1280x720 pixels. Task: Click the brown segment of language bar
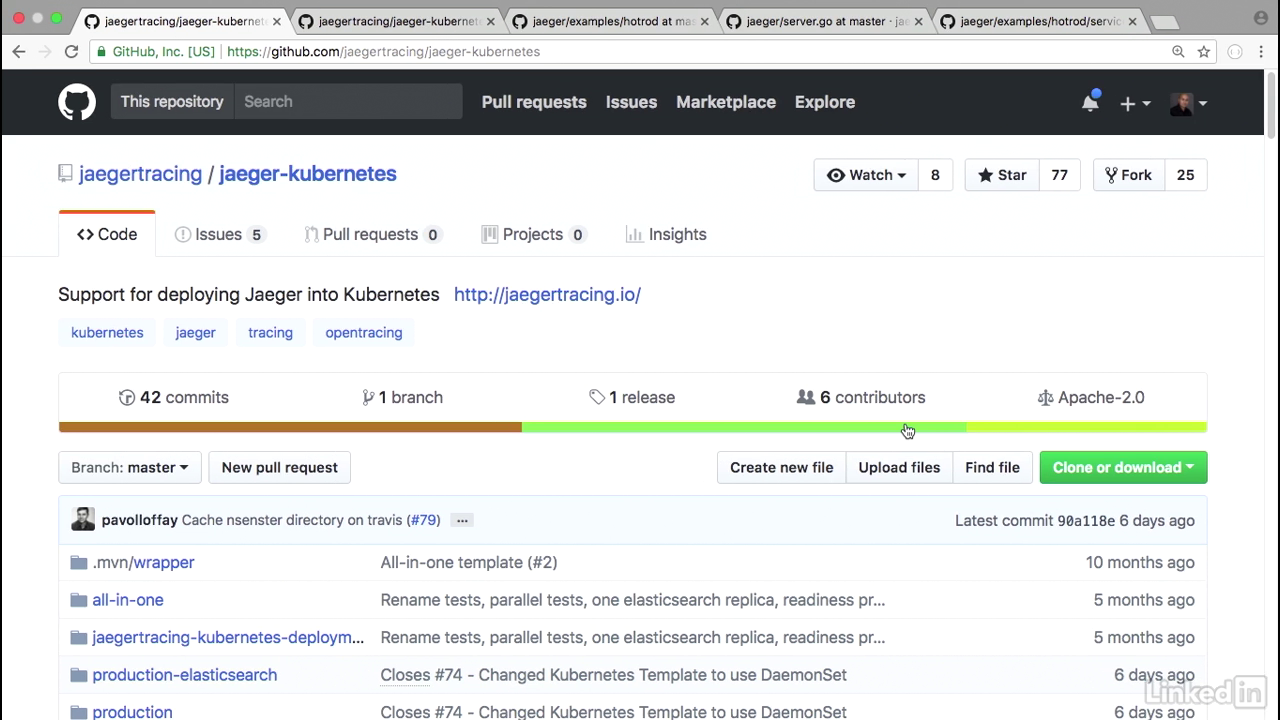pyautogui.click(x=290, y=427)
